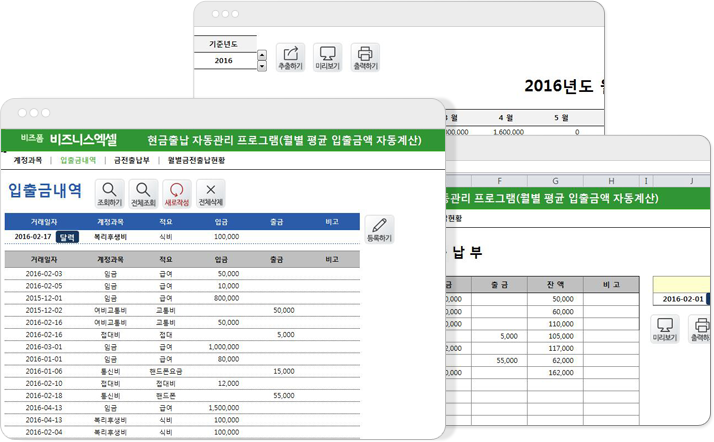Click the 2016-02-04 date row

pos(44,432)
